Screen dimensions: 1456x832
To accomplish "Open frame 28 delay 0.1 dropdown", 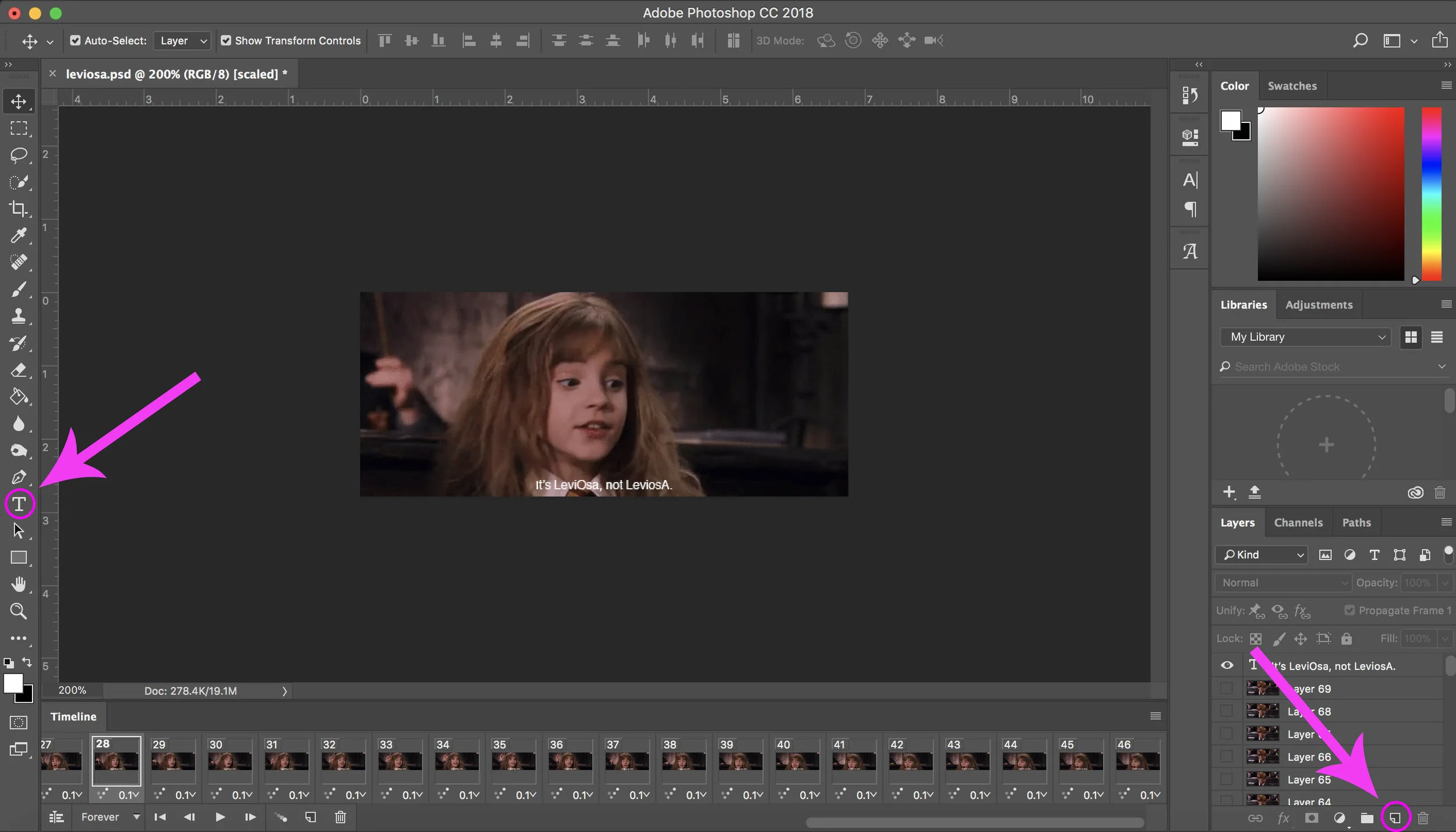I will coord(129,795).
